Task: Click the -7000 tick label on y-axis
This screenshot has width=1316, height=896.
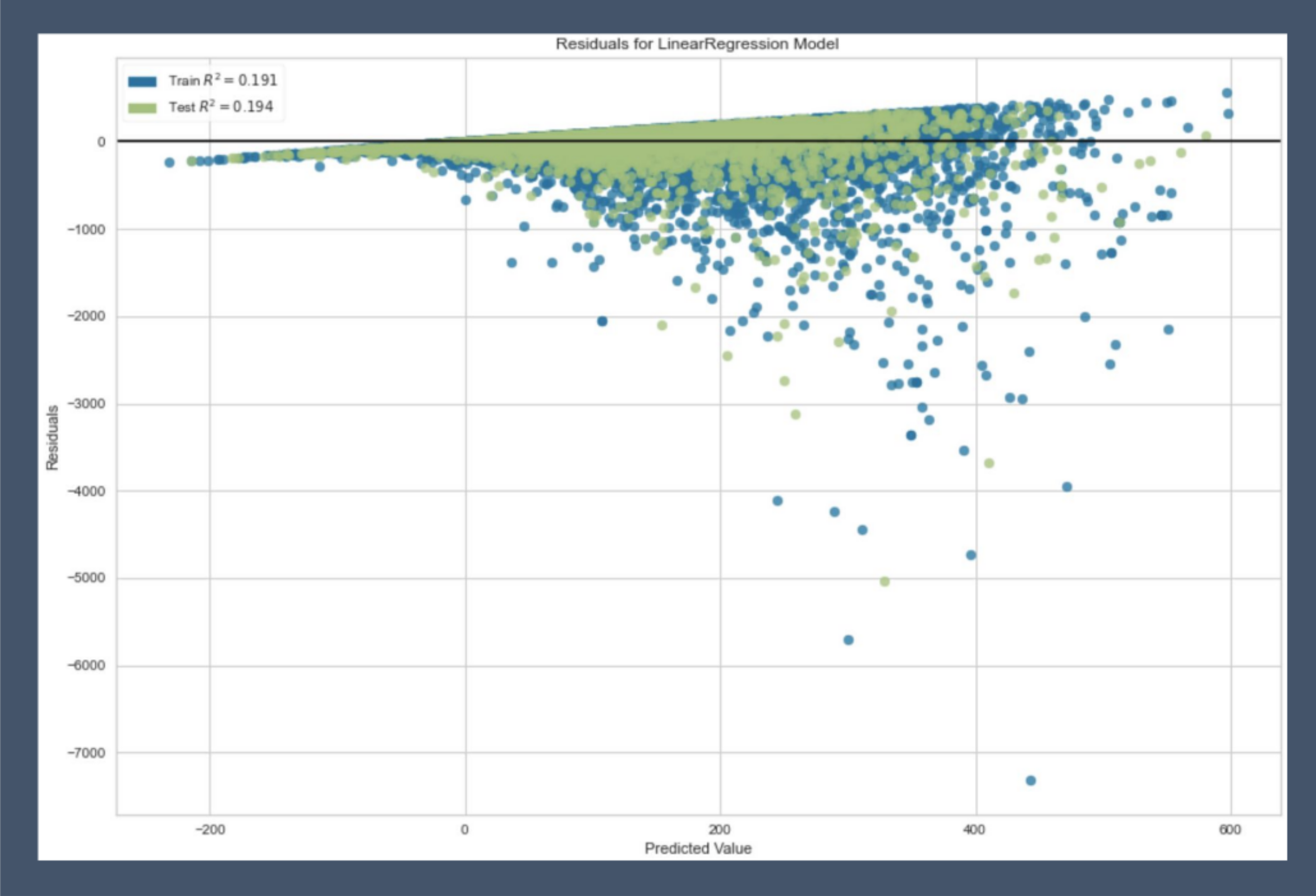Action: pyautogui.click(x=86, y=753)
